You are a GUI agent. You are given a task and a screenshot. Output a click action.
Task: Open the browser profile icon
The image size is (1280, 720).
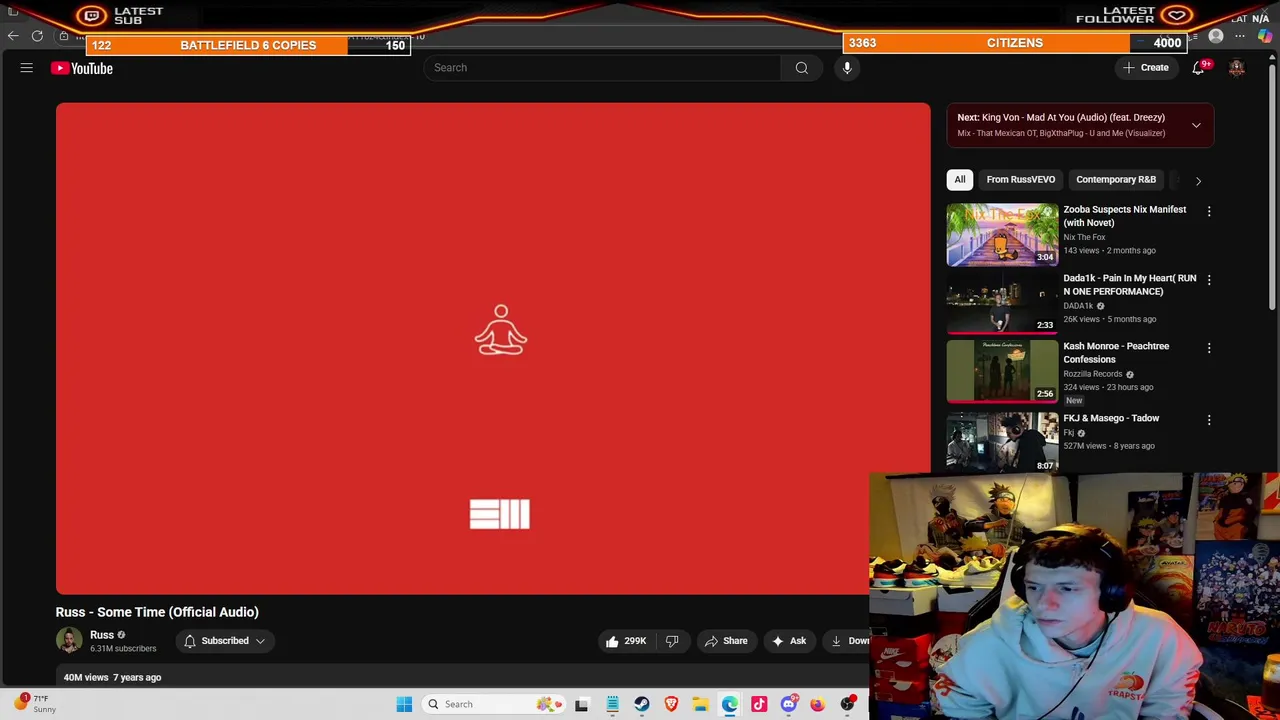[1216, 36]
